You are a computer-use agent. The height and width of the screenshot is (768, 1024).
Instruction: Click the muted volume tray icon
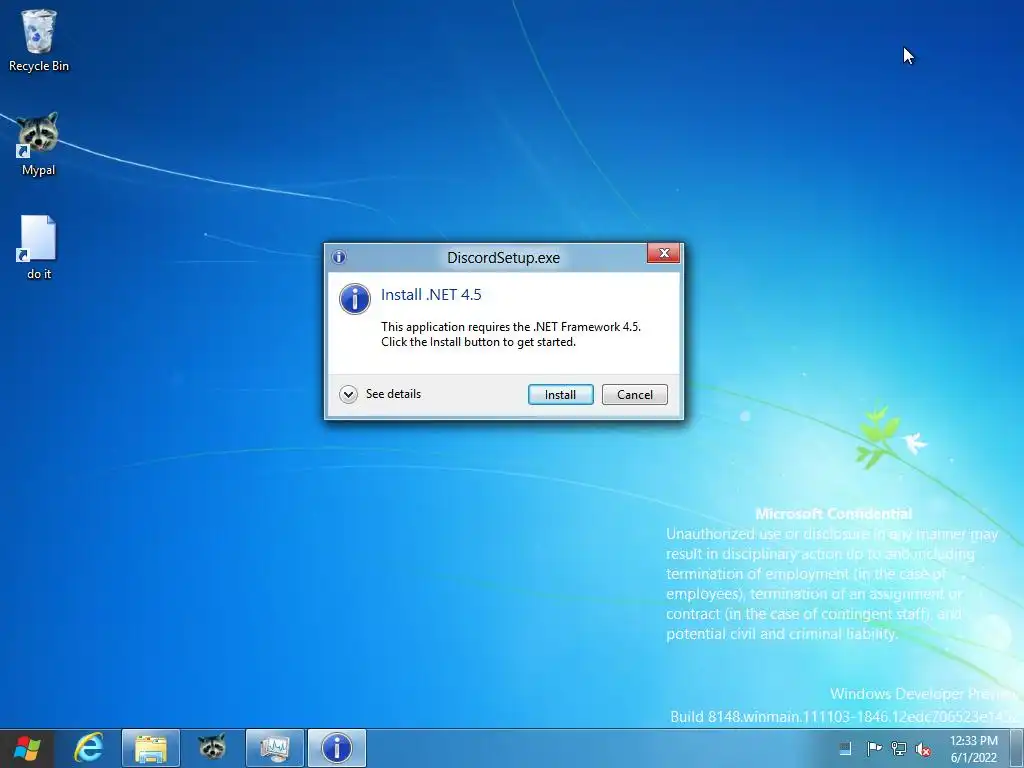point(923,749)
